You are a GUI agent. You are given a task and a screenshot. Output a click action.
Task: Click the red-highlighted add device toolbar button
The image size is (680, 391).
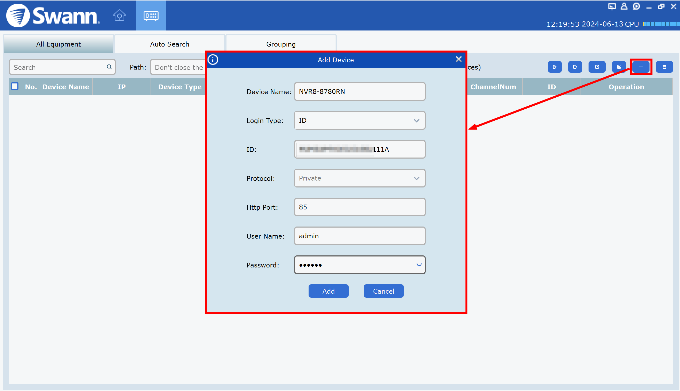click(x=641, y=67)
